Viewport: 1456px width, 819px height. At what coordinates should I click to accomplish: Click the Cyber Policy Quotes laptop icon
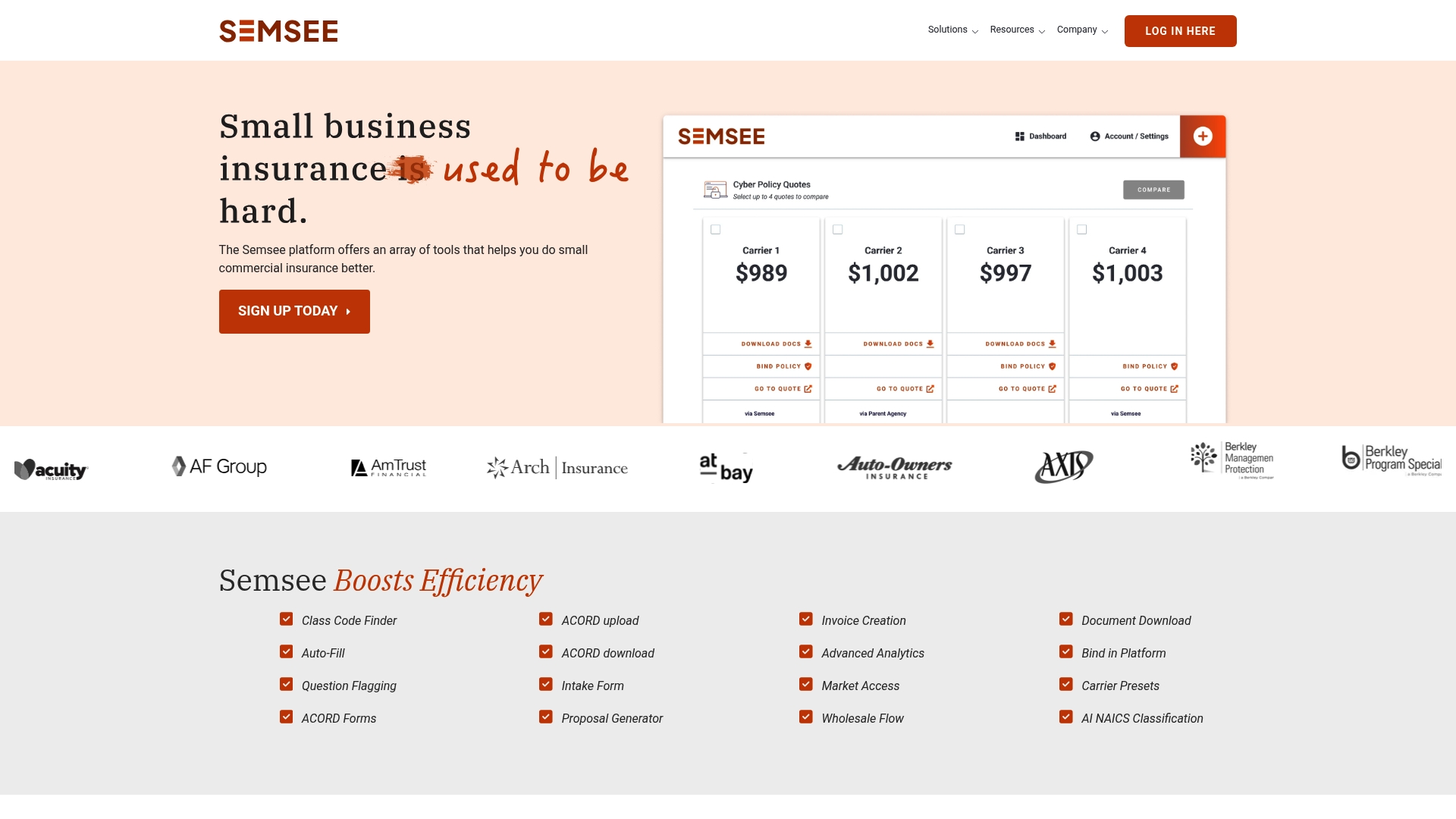point(715,190)
